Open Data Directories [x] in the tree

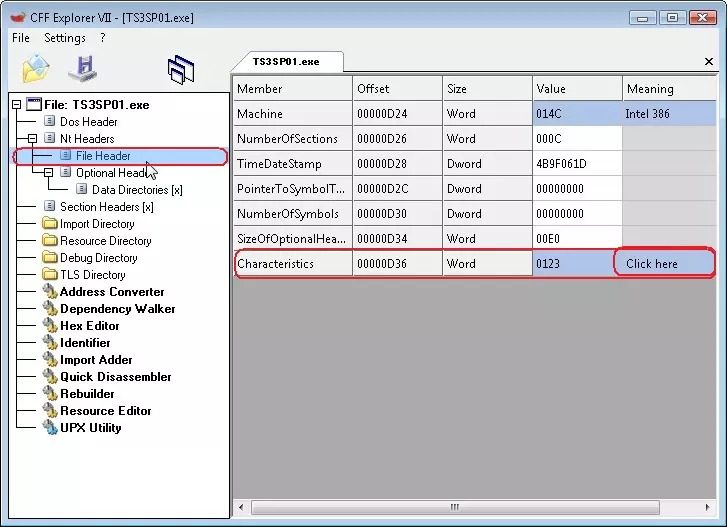(x=137, y=190)
